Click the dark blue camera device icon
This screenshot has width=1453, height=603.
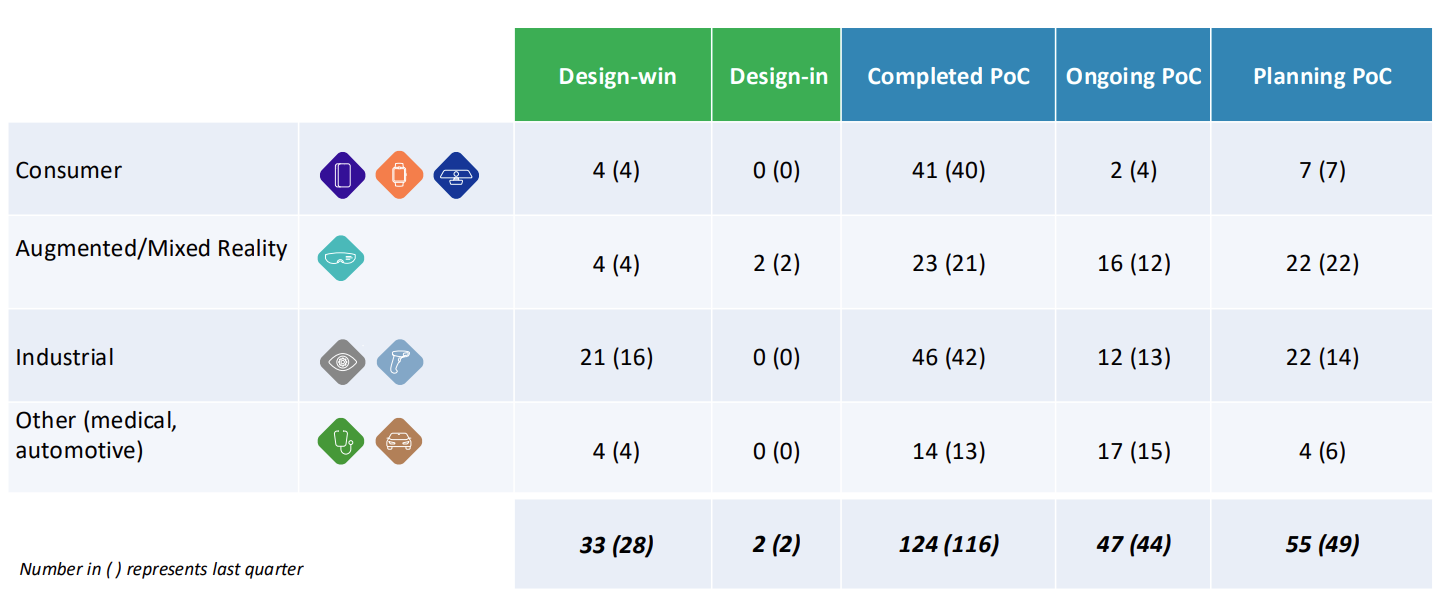tap(457, 175)
